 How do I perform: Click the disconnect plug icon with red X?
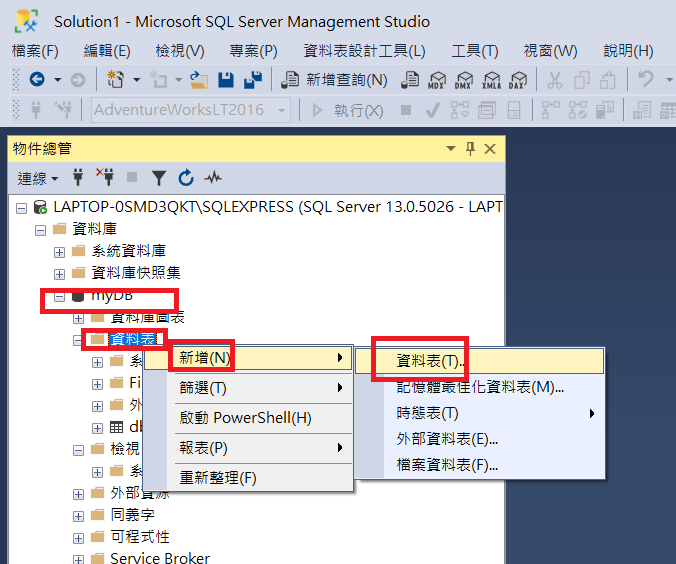tap(105, 177)
